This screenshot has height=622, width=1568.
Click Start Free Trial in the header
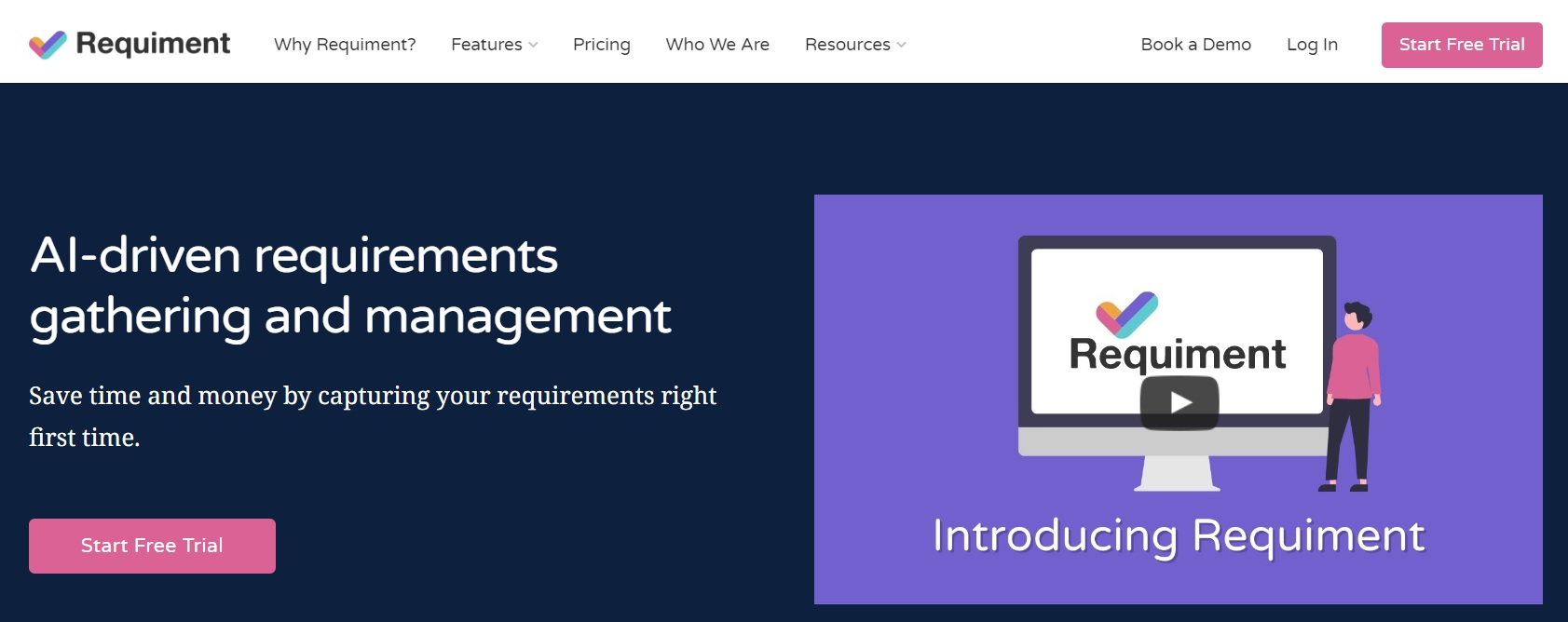click(1462, 45)
